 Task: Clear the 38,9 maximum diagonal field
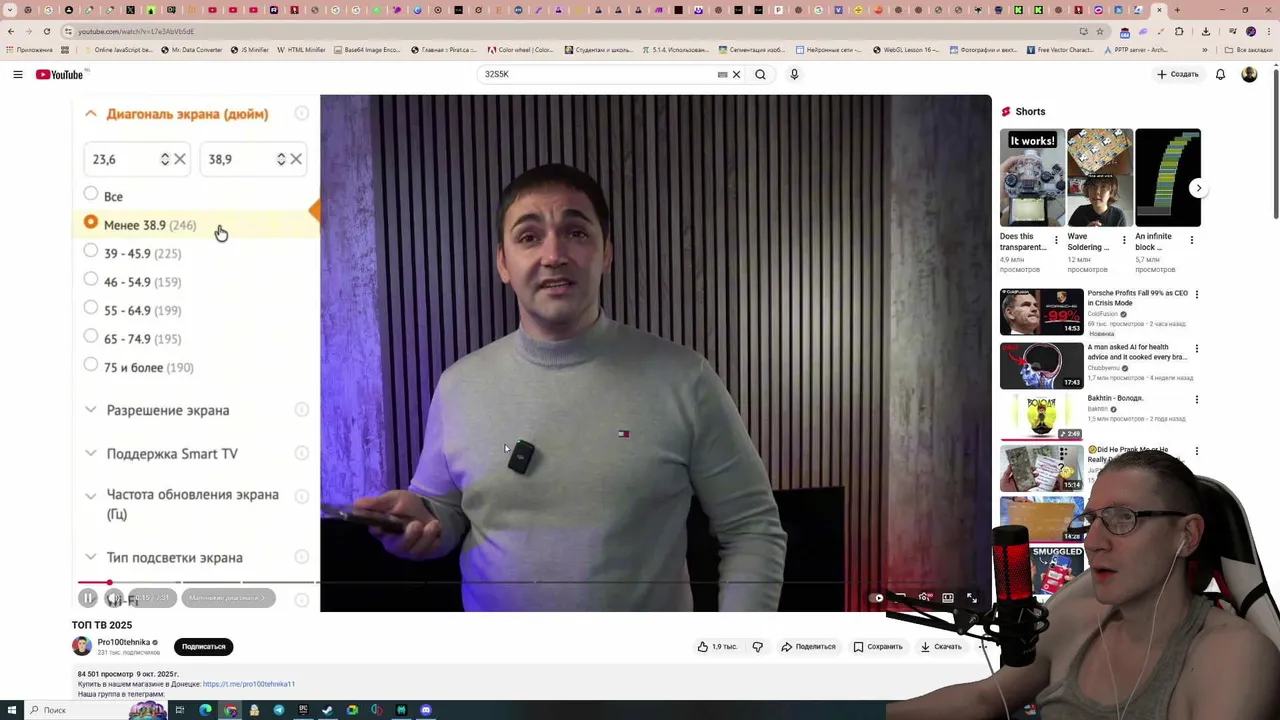click(296, 159)
